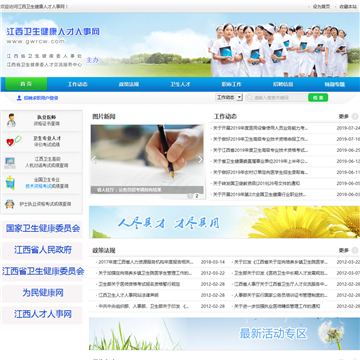Image resolution: width=360 pixels, height=360 pixels.
Task: Click the slideshow caption starting 省人社厅
Action: click(129, 190)
